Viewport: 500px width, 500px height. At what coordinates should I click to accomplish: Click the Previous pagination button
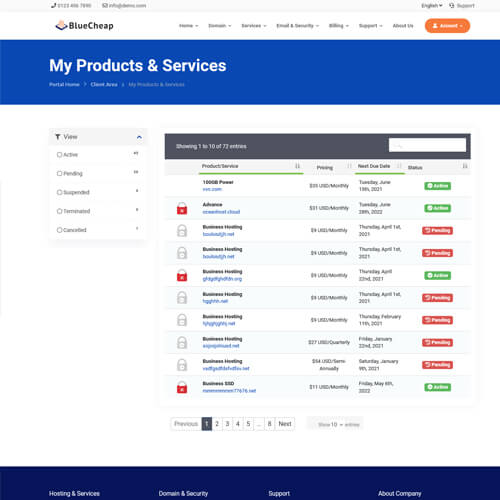(x=186, y=424)
